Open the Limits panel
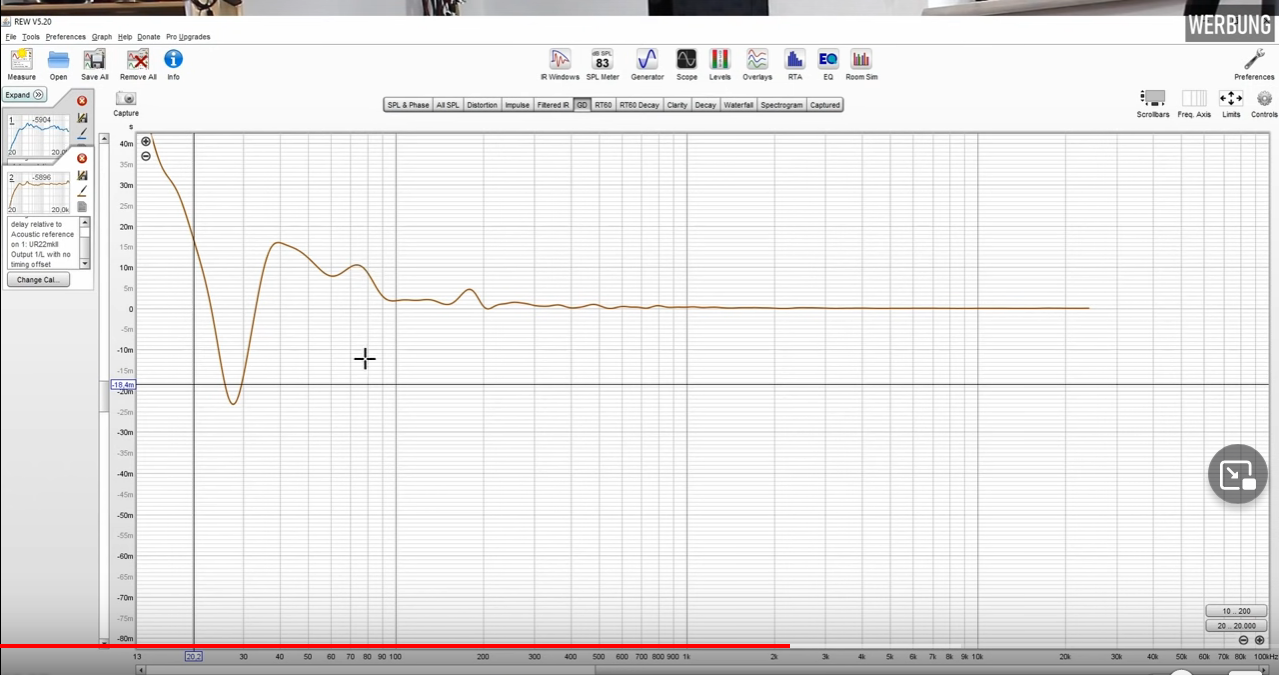1279x675 pixels. (1230, 101)
